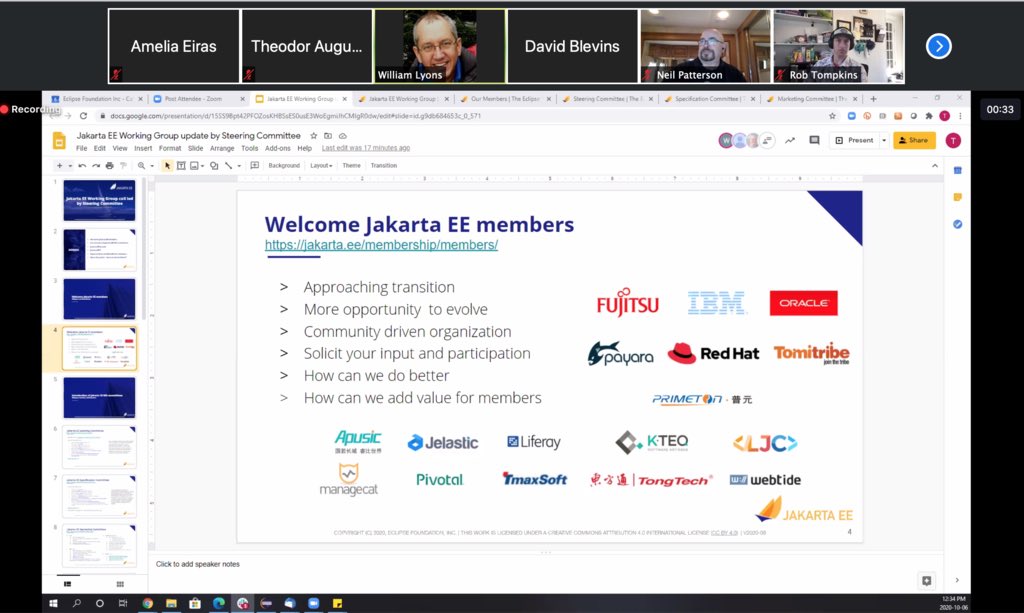Image resolution: width=1024 pixels, height=613 pixels.
Task: Click the print icon in Slides toolbar
Action: (110, 166)
